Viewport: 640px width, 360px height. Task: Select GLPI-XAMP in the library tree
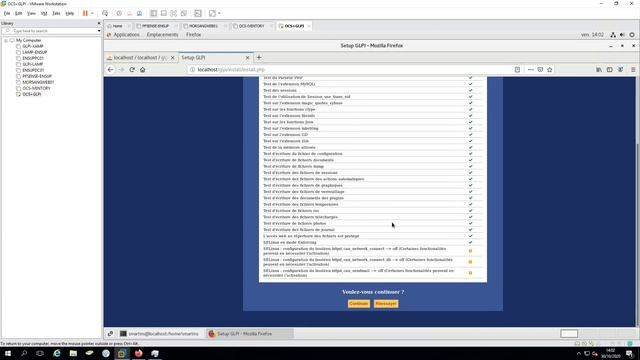[x=33, y=47]
